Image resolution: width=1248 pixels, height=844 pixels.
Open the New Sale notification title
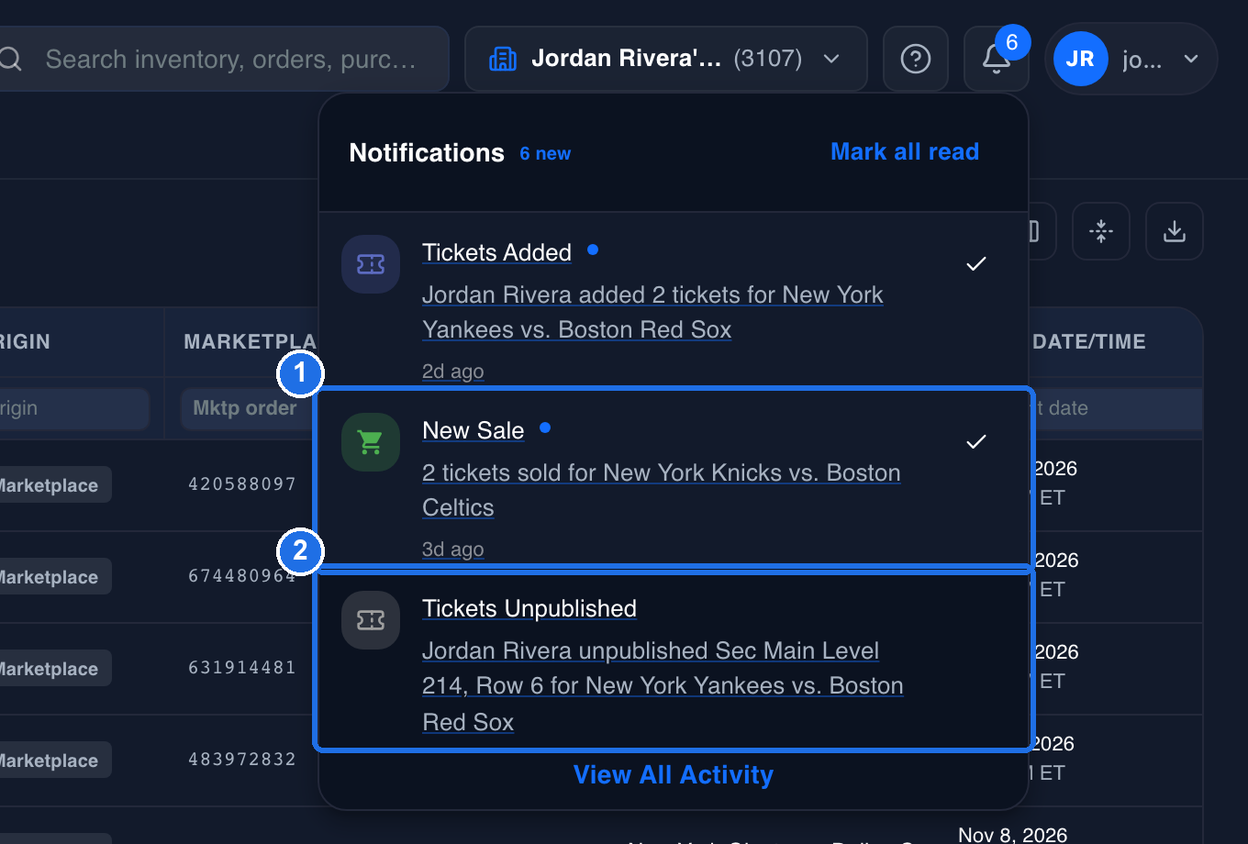473,431
